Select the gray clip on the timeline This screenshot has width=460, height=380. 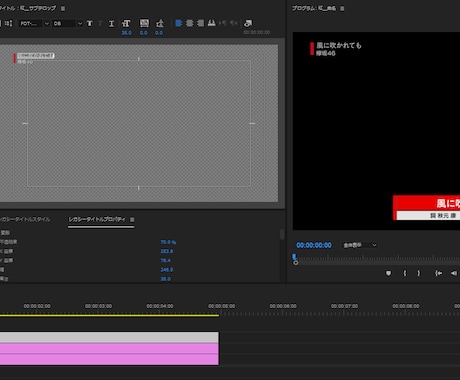click(109, 337)
